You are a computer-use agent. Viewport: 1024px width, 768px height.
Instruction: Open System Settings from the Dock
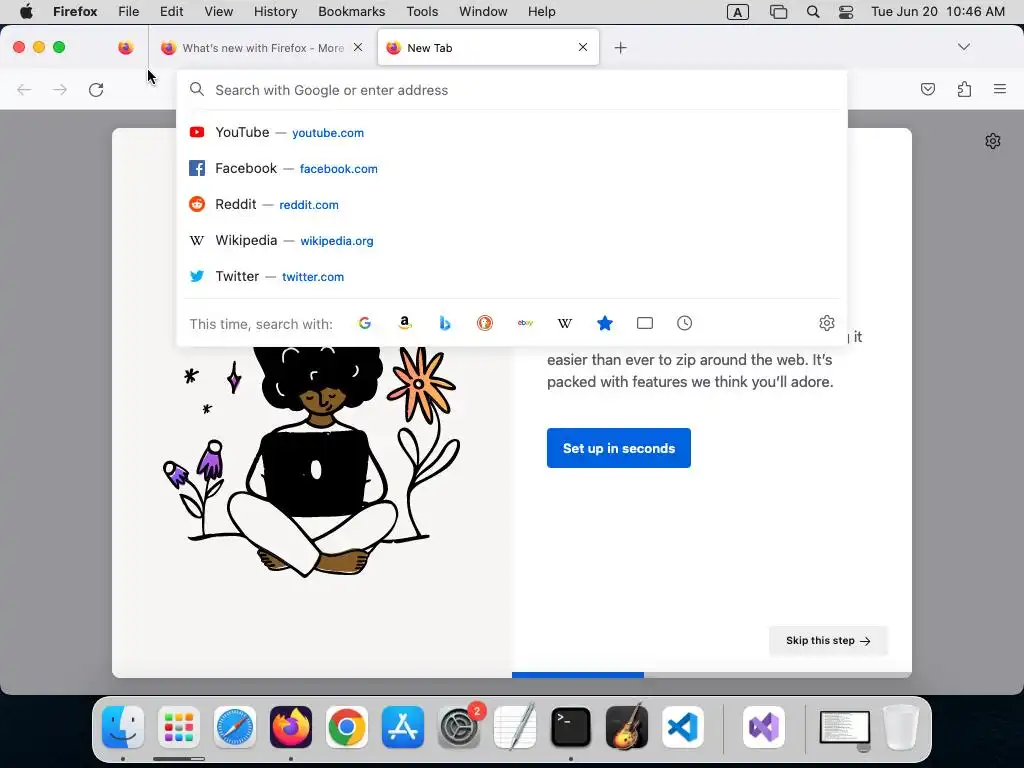tap(459, 727)
